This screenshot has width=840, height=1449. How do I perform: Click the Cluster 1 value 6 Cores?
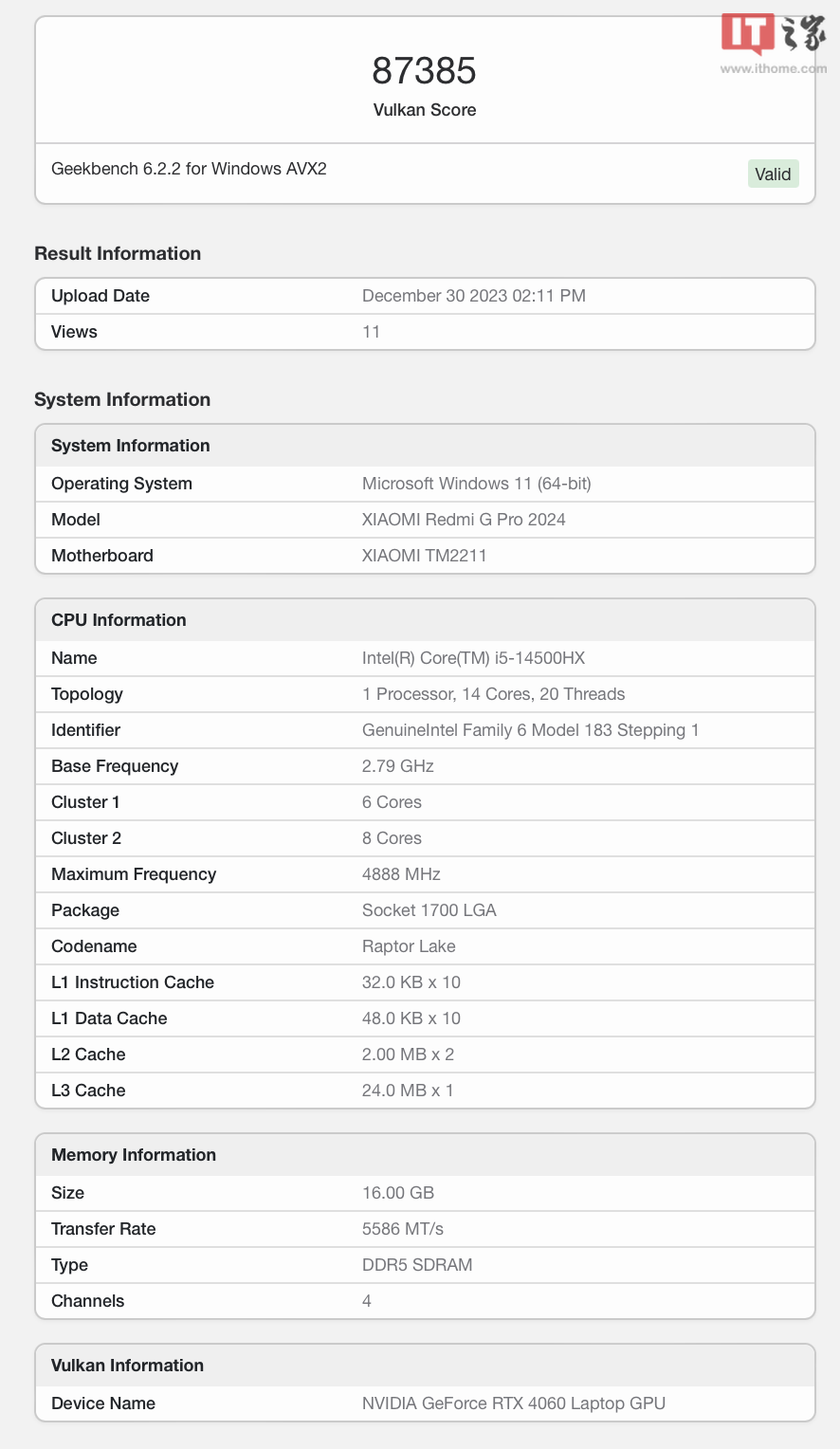(392, 802)
